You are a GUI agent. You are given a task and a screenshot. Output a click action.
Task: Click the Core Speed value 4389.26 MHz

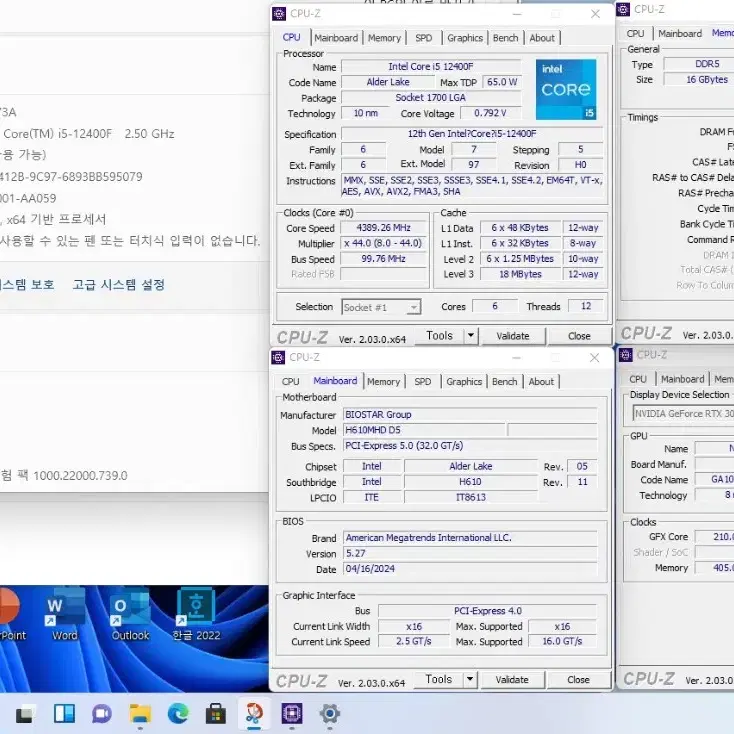(383, 228)
